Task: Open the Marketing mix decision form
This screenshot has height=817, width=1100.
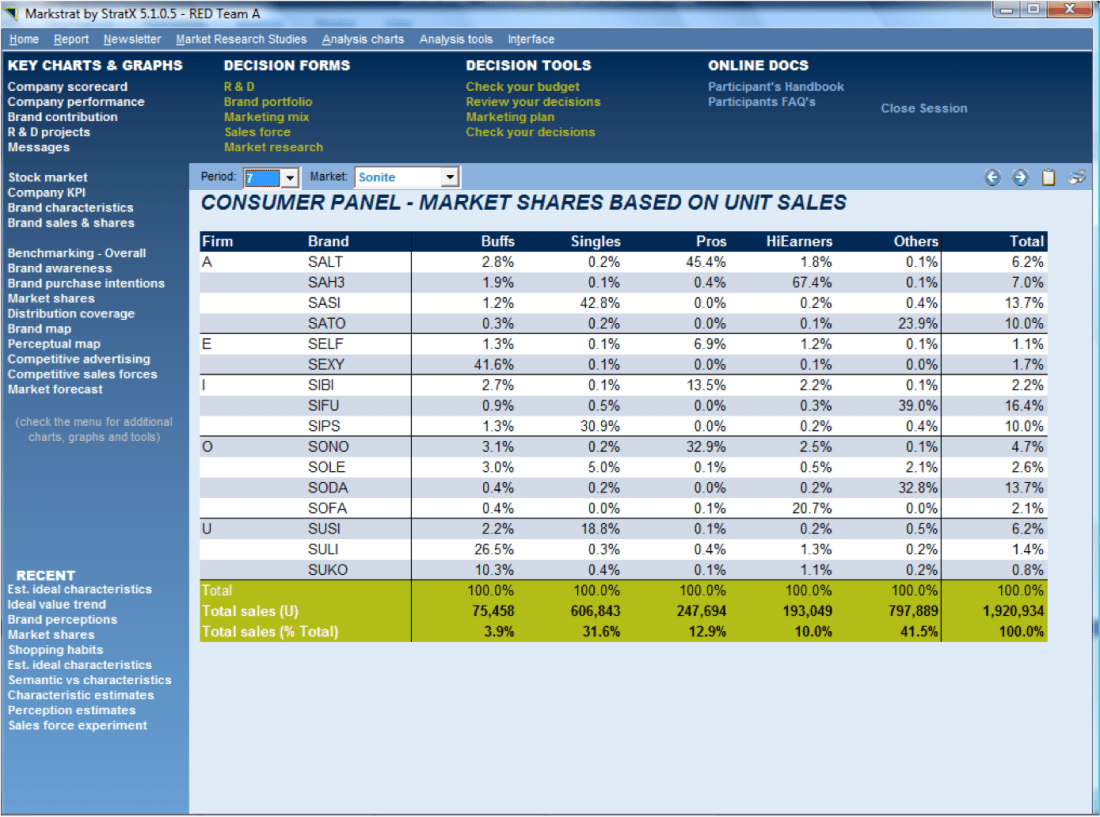Action: 267,117
